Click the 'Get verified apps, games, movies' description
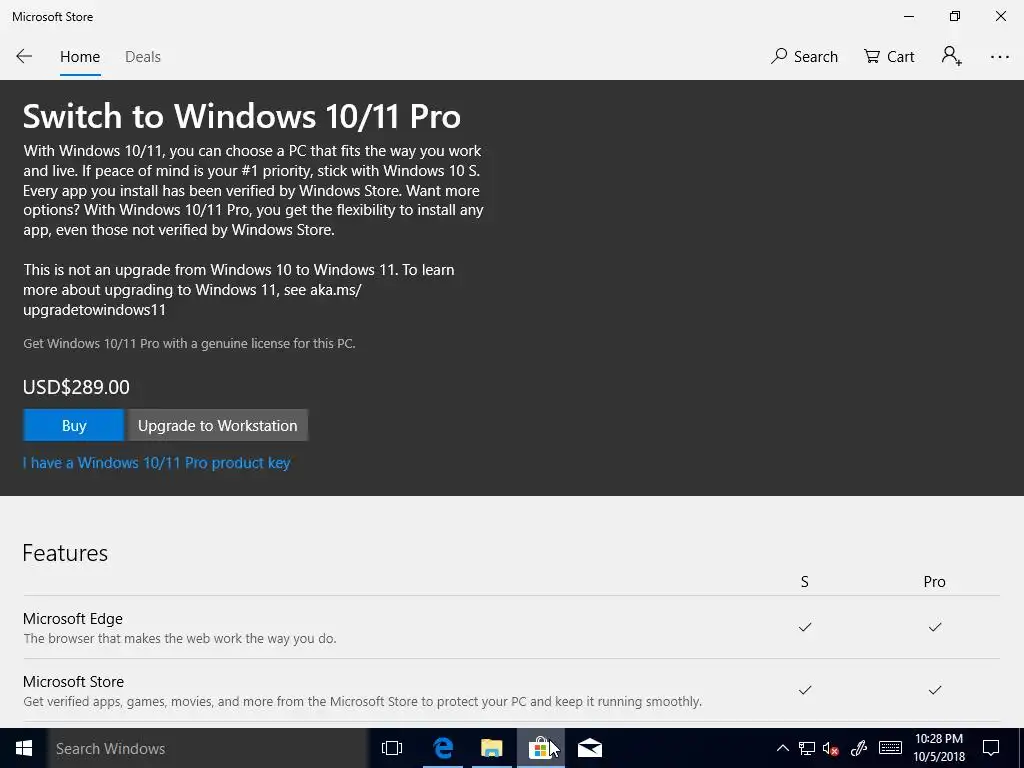The image size is (1024, 768). tap(362, 702)
